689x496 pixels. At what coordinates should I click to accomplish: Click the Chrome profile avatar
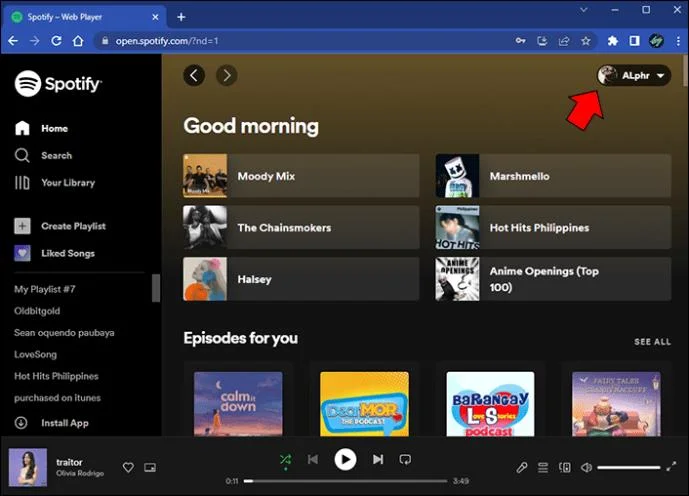pos(656,41)
